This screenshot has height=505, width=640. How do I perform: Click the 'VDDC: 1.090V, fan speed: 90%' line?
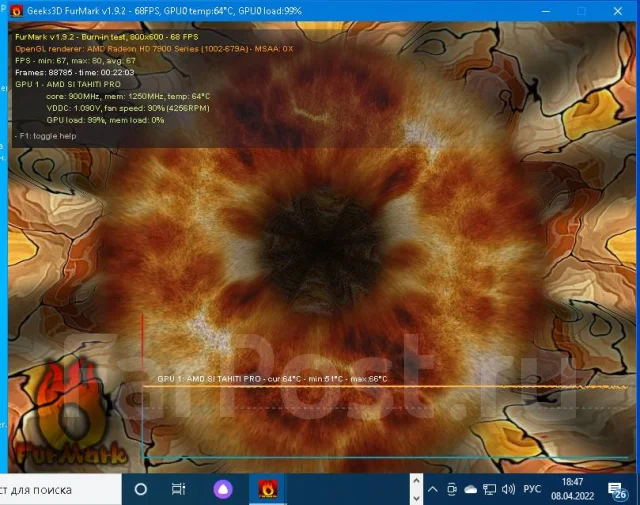click(x=128, y=108)
